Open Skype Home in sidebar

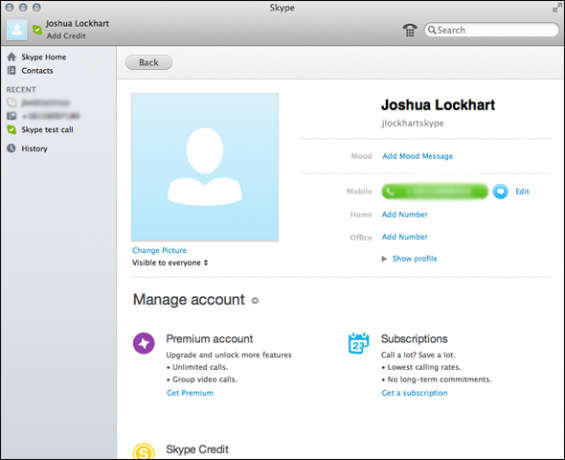click(x=44, y=57)
